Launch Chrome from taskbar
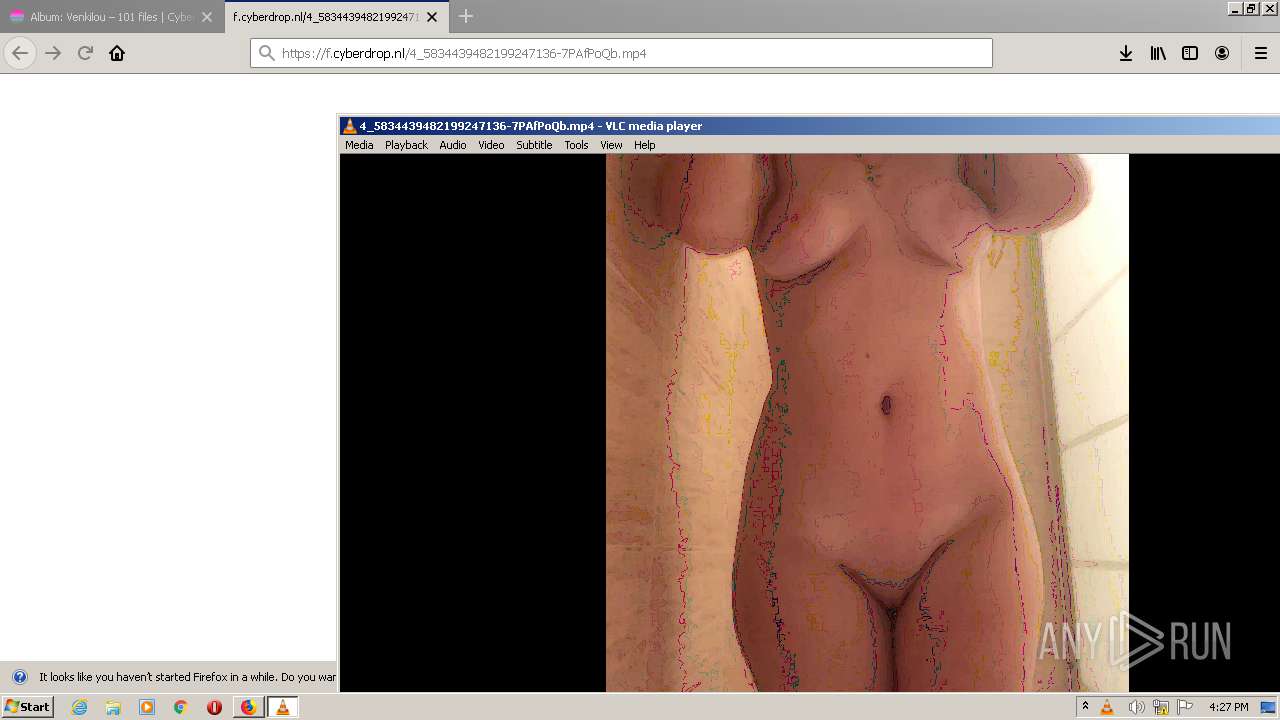Screen dimensions: 1280x720 coord(180,707)
